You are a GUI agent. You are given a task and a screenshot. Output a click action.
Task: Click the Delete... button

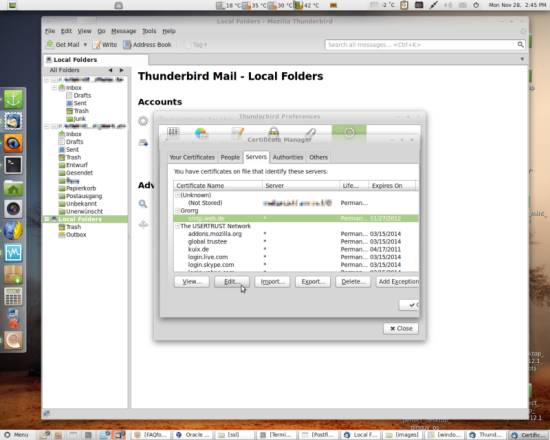(x=353, y=282)
